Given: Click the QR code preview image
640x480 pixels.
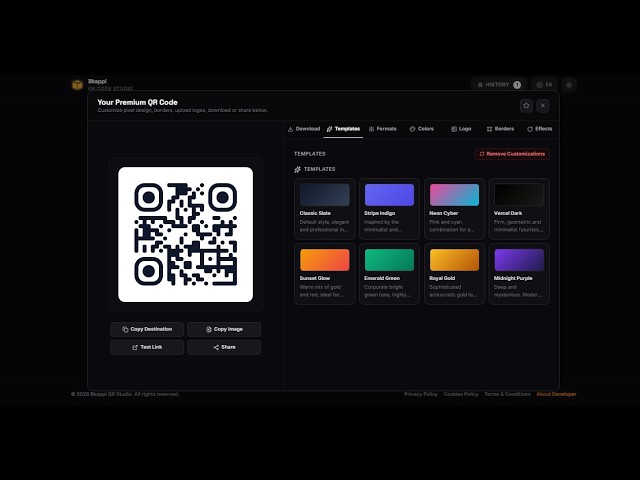Looking at the screenshot, I should [186, 235].
